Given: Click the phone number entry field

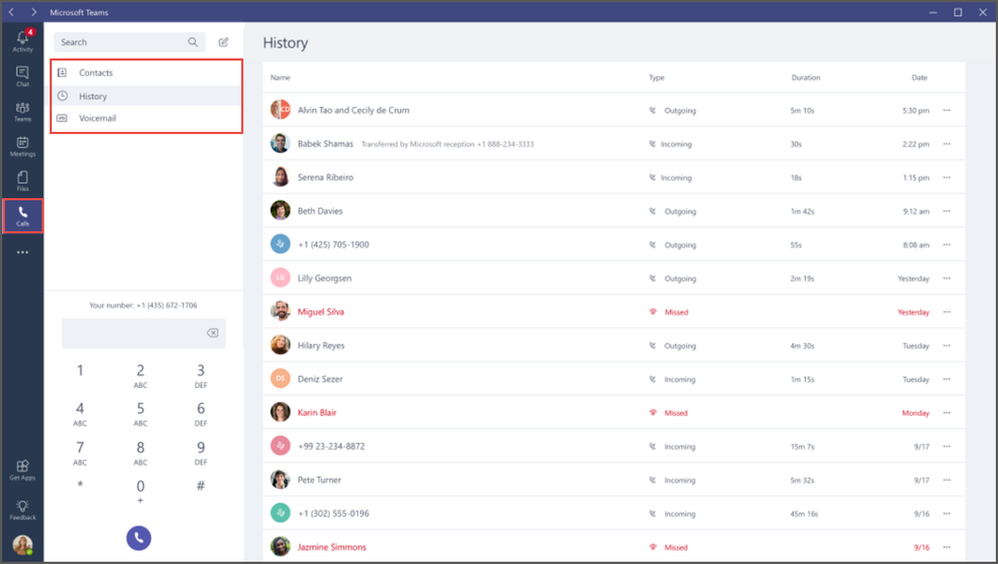Looking at the screenshot, I should point(144,333).
